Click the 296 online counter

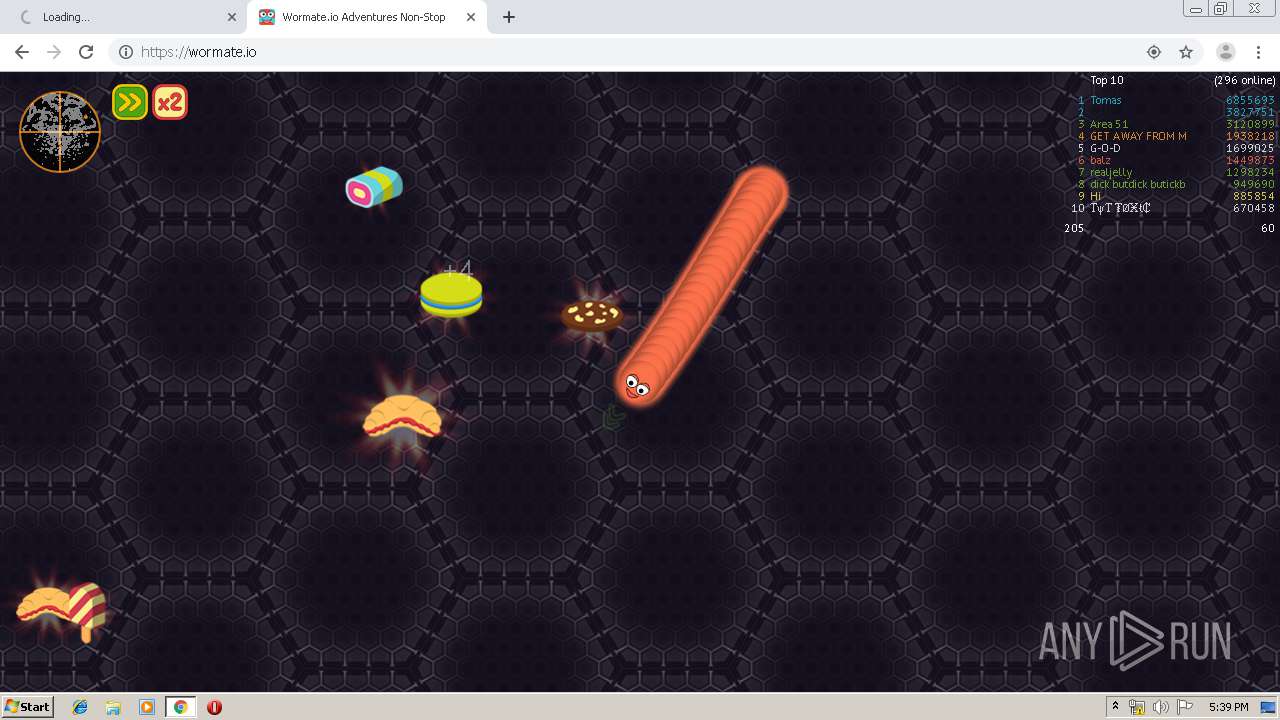(1245, 80)
